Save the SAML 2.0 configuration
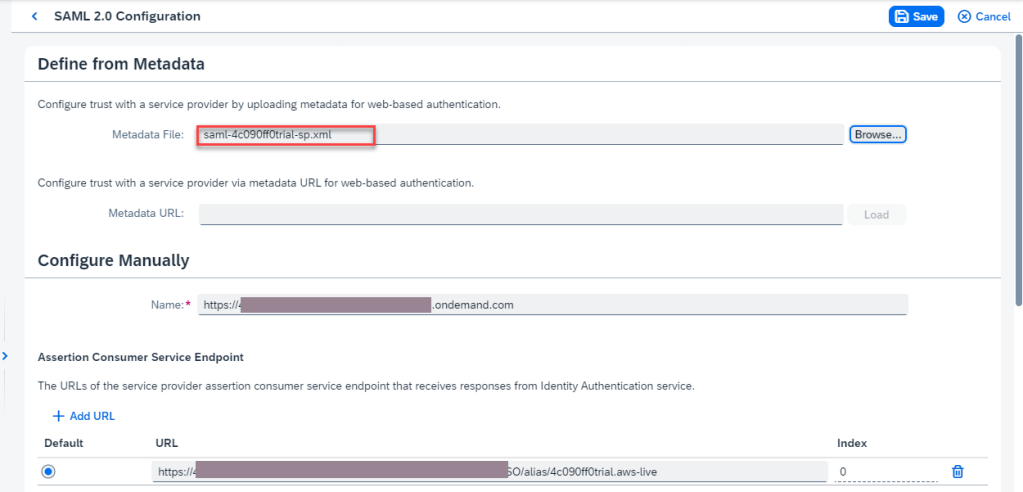Image resolution: width=1023 pixels, height=492 pixels. click(x=916, y=17)
